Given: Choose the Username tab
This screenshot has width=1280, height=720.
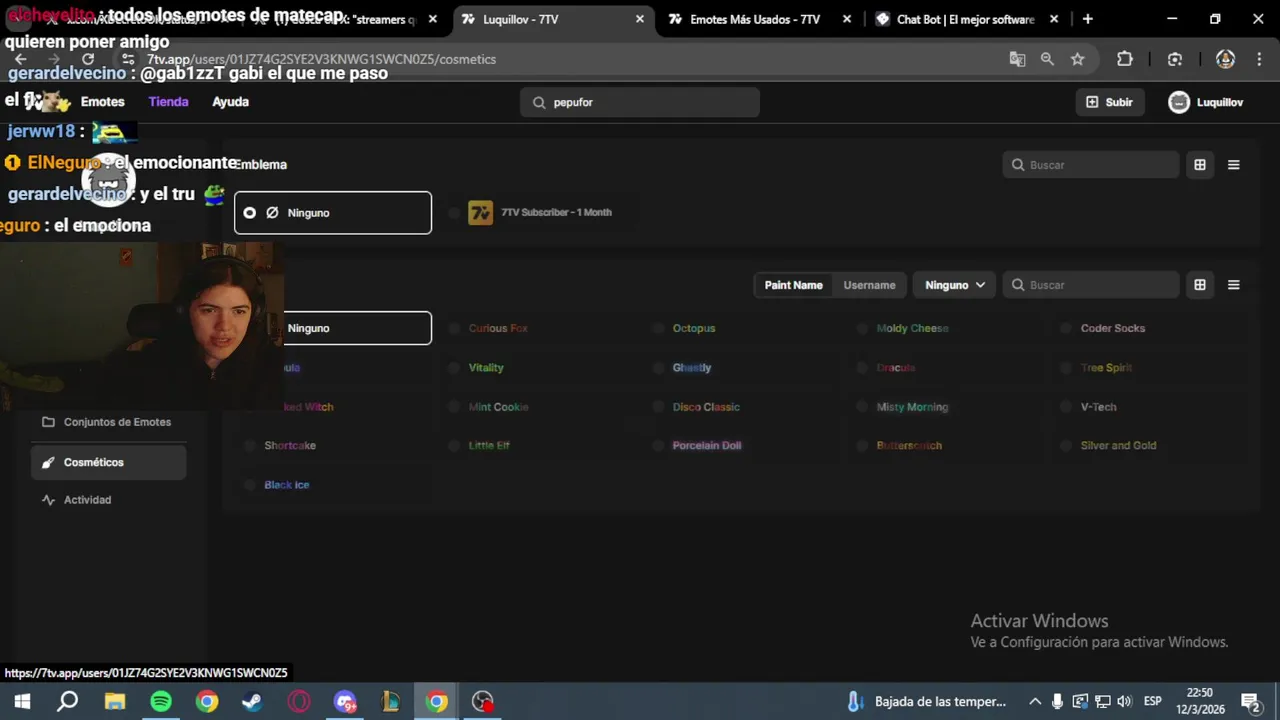Looking at the screenshot, I should click(x=869, y=285).
